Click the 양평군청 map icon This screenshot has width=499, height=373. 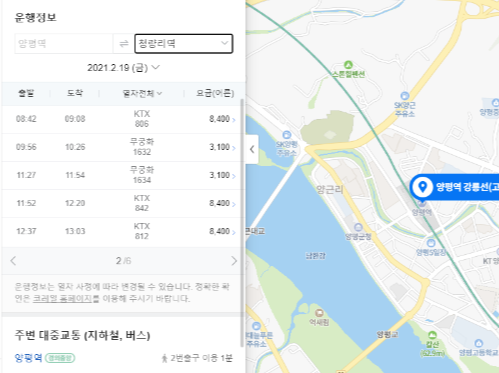click(358, 227)
